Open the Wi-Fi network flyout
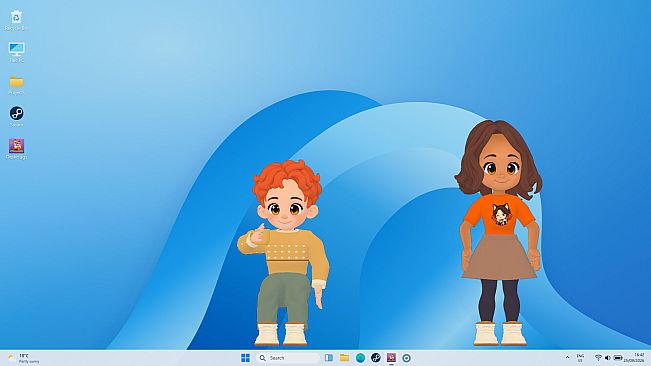Image resolution: width=651 pixels, height=366 pixels. (598, 358)
